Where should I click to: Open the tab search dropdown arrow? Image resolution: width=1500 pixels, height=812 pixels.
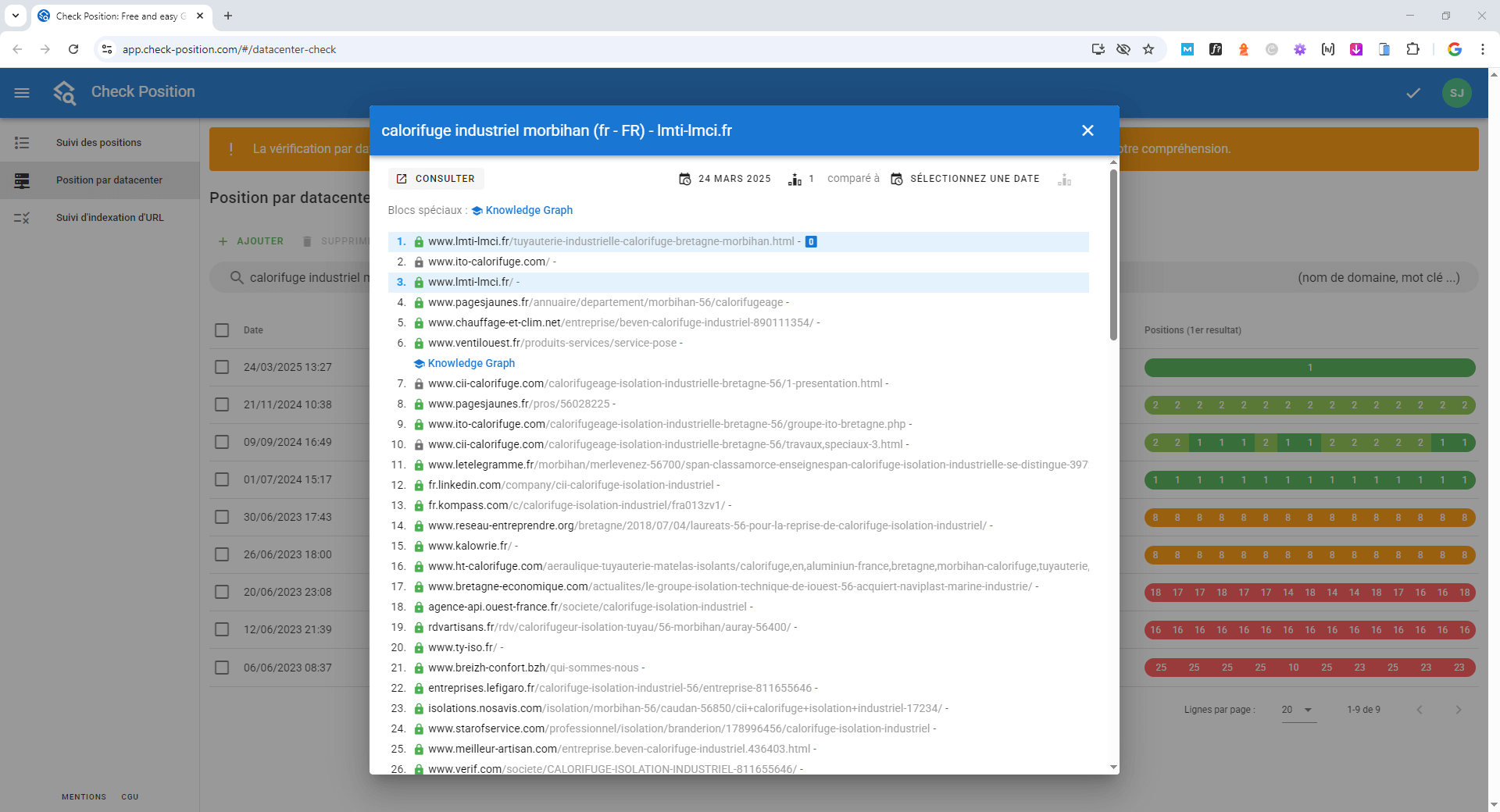pyautogui.click(x=16, y=16)
